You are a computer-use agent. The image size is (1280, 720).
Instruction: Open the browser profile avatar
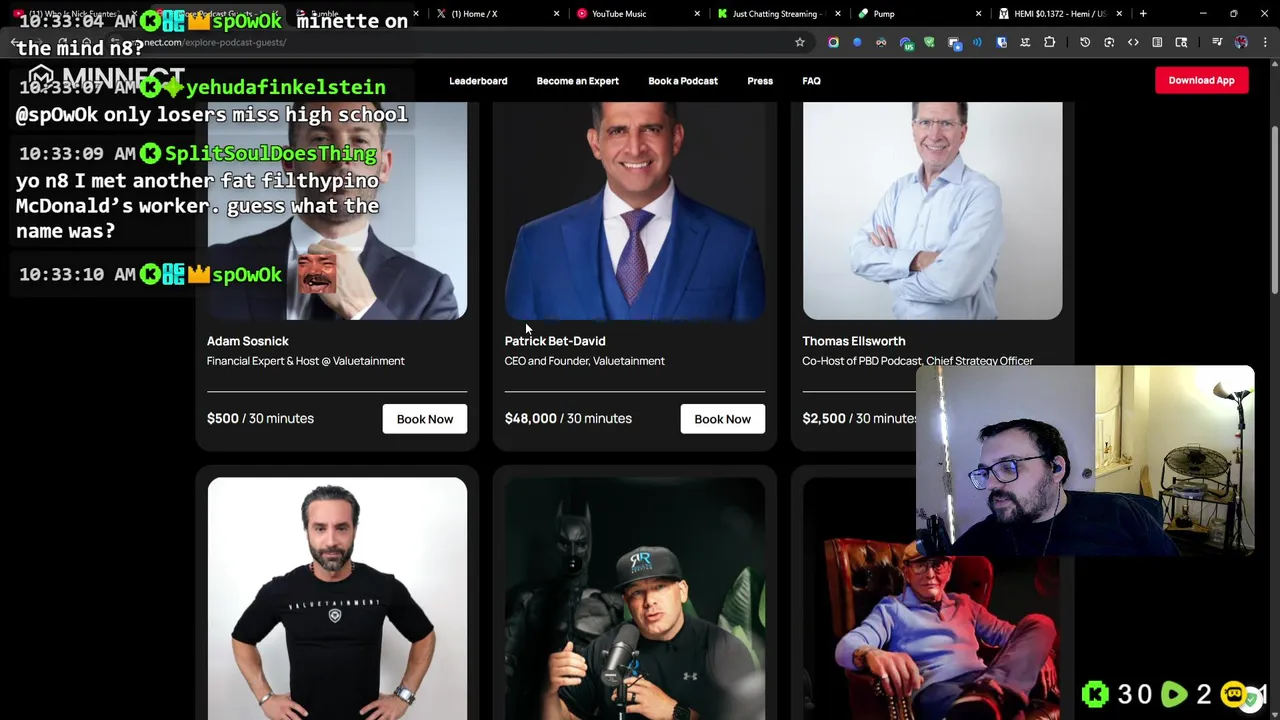coord(1241,42)
